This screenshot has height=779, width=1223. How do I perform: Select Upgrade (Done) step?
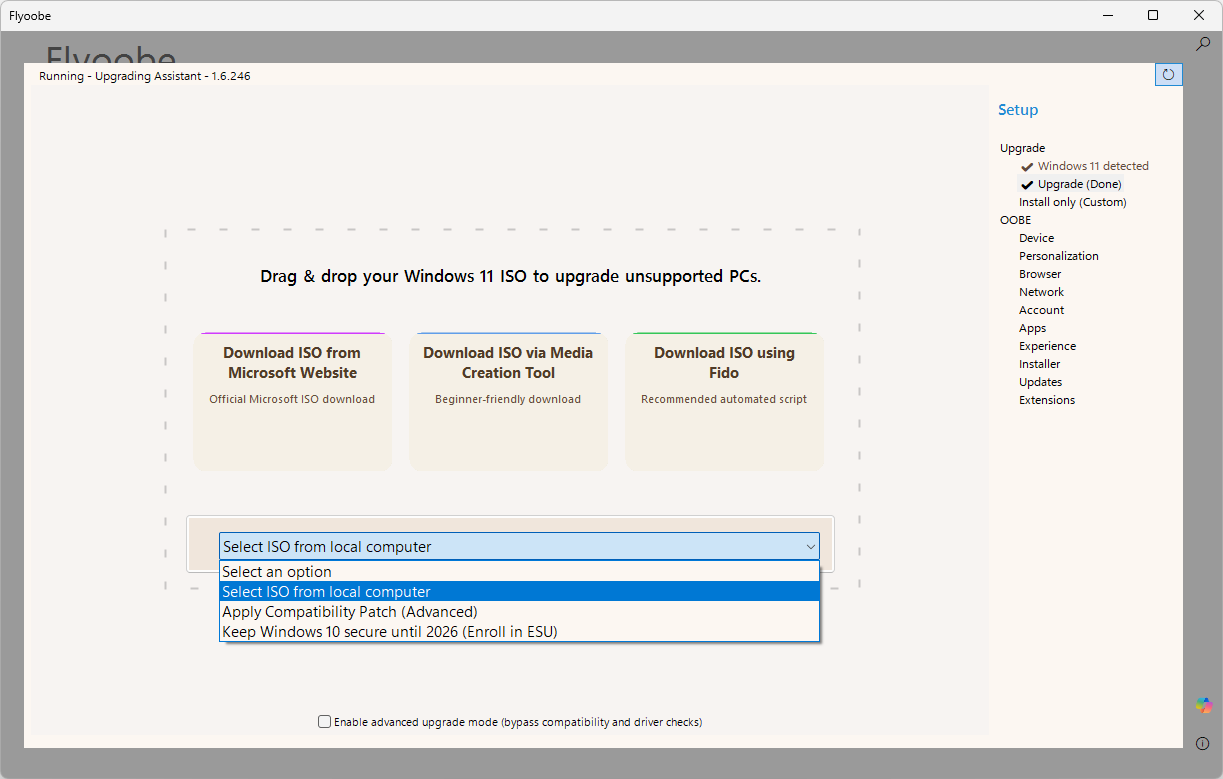pyautogui.click(x=1079, y=184)
